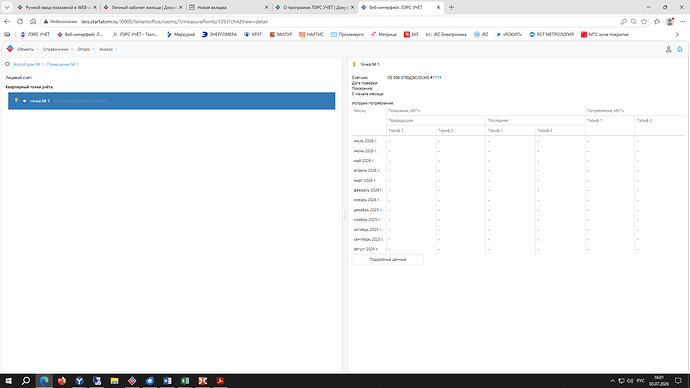
Task: Expand the Объекты menu
Action: (x=27, y=49)
